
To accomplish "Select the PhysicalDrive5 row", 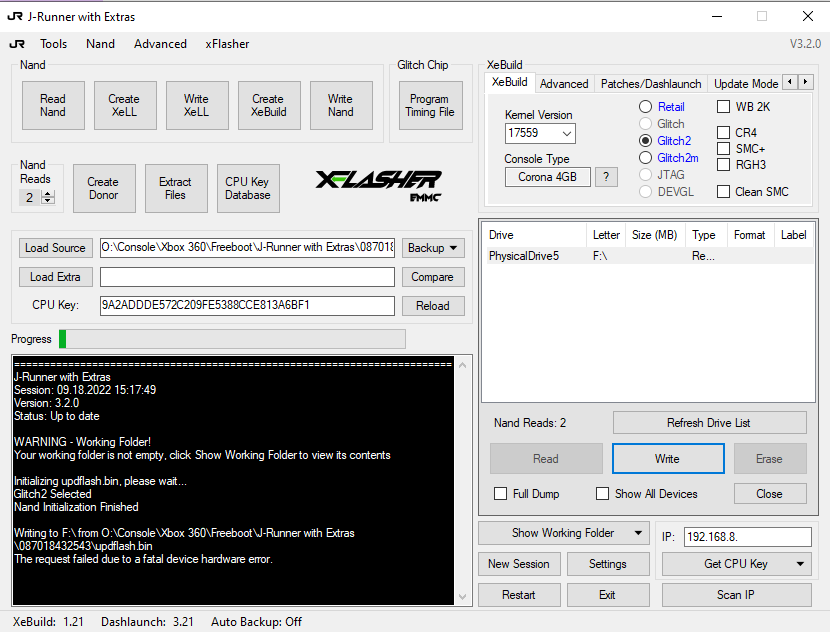I will coord(649,256).
